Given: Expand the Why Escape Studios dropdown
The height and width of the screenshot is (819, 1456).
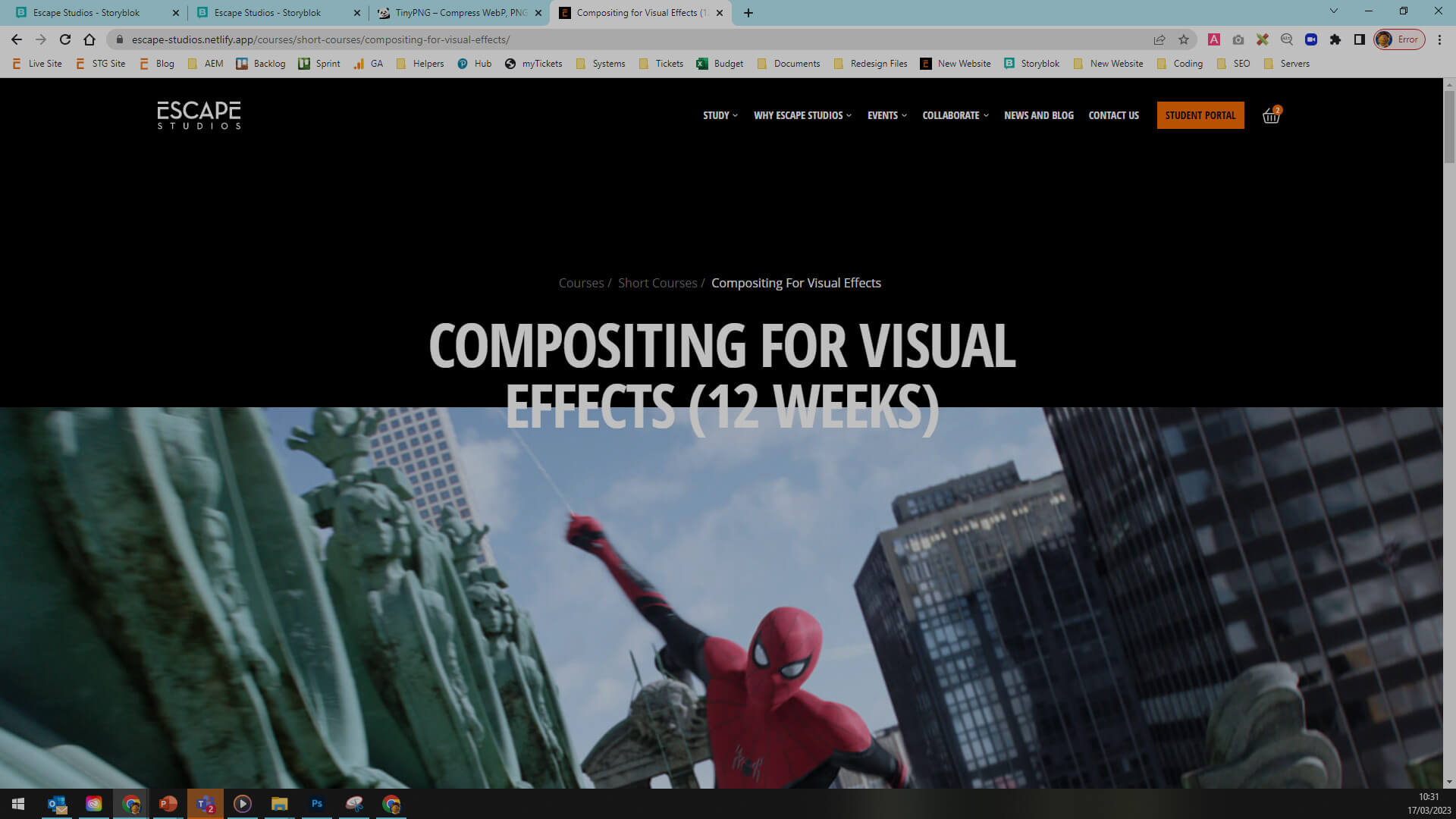Looking at the screenshot, I should (802, 115).
